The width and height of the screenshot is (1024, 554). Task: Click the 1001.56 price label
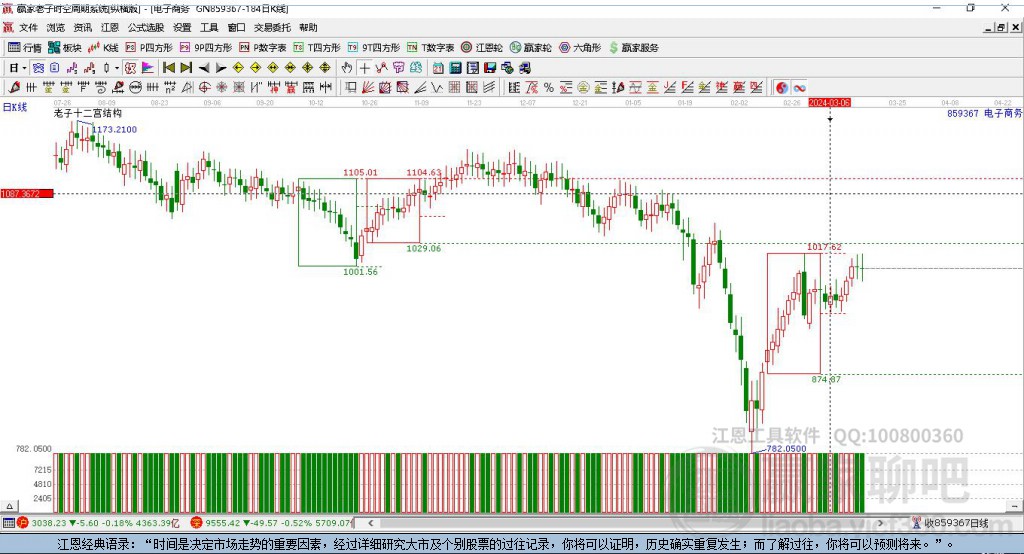click(360, 272)
